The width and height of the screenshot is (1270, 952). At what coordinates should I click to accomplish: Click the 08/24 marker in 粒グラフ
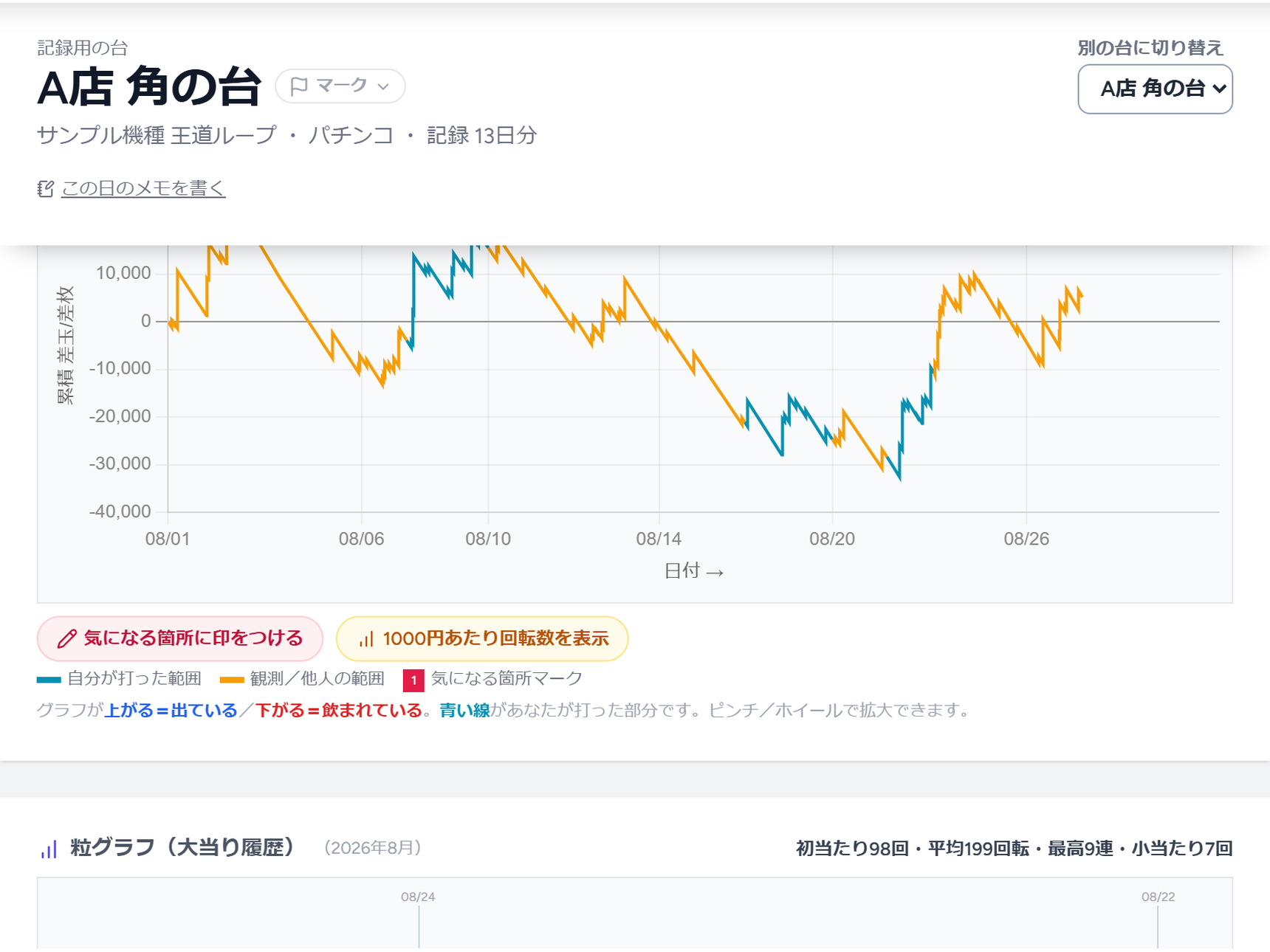pos(418,897)
